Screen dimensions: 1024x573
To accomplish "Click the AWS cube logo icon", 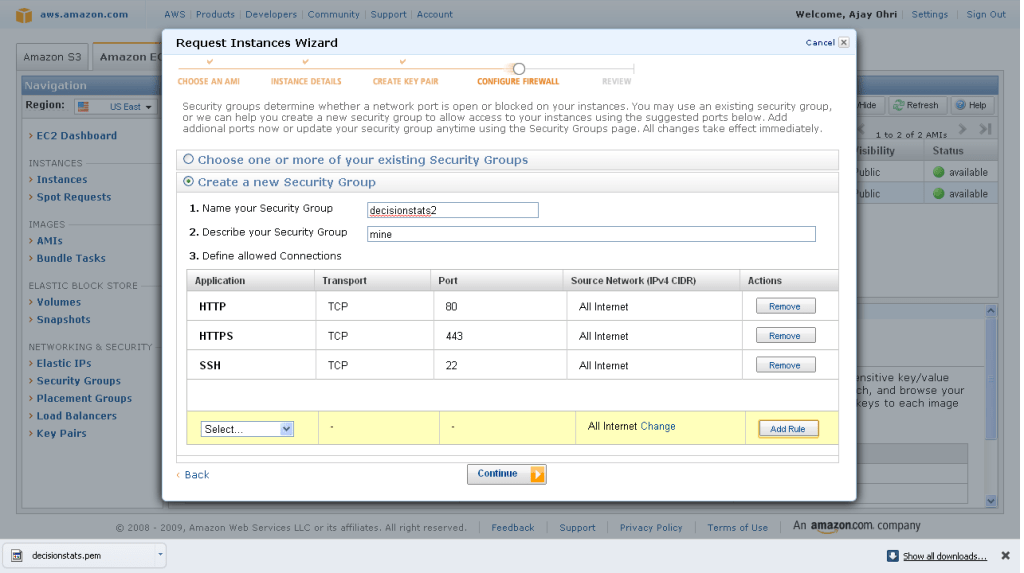I will 23,15.
